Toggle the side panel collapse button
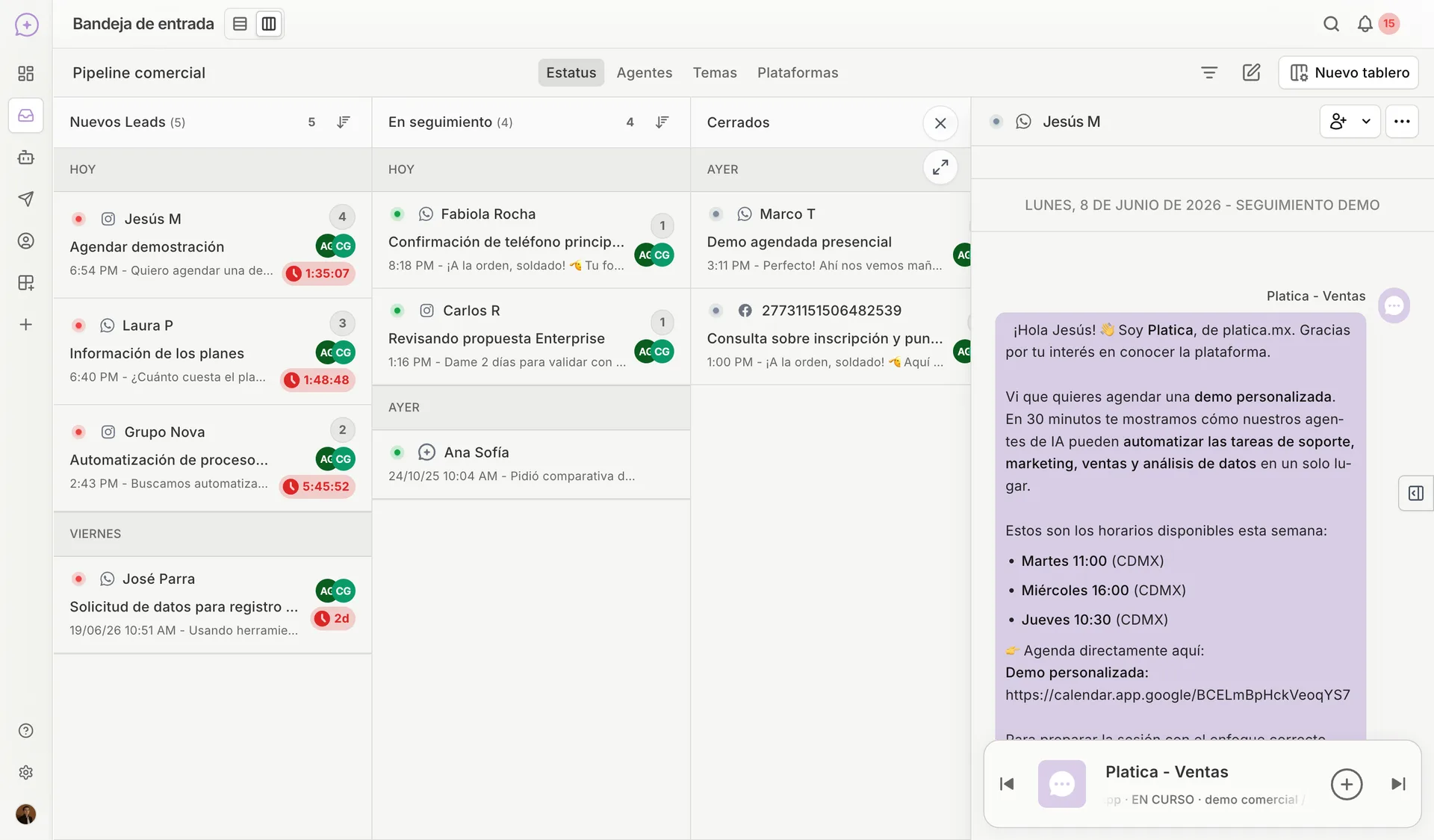 (x=1415, y=493)
